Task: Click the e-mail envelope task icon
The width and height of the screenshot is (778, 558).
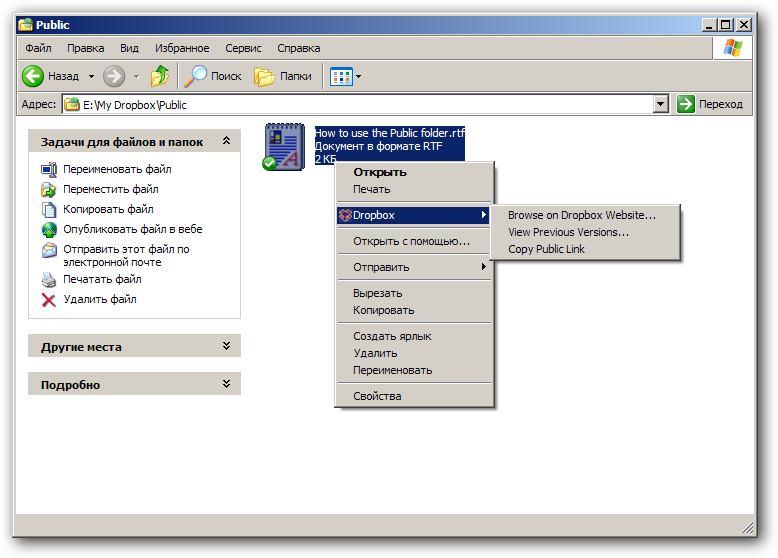Action: pyautogui.click(x=49, y=249)
